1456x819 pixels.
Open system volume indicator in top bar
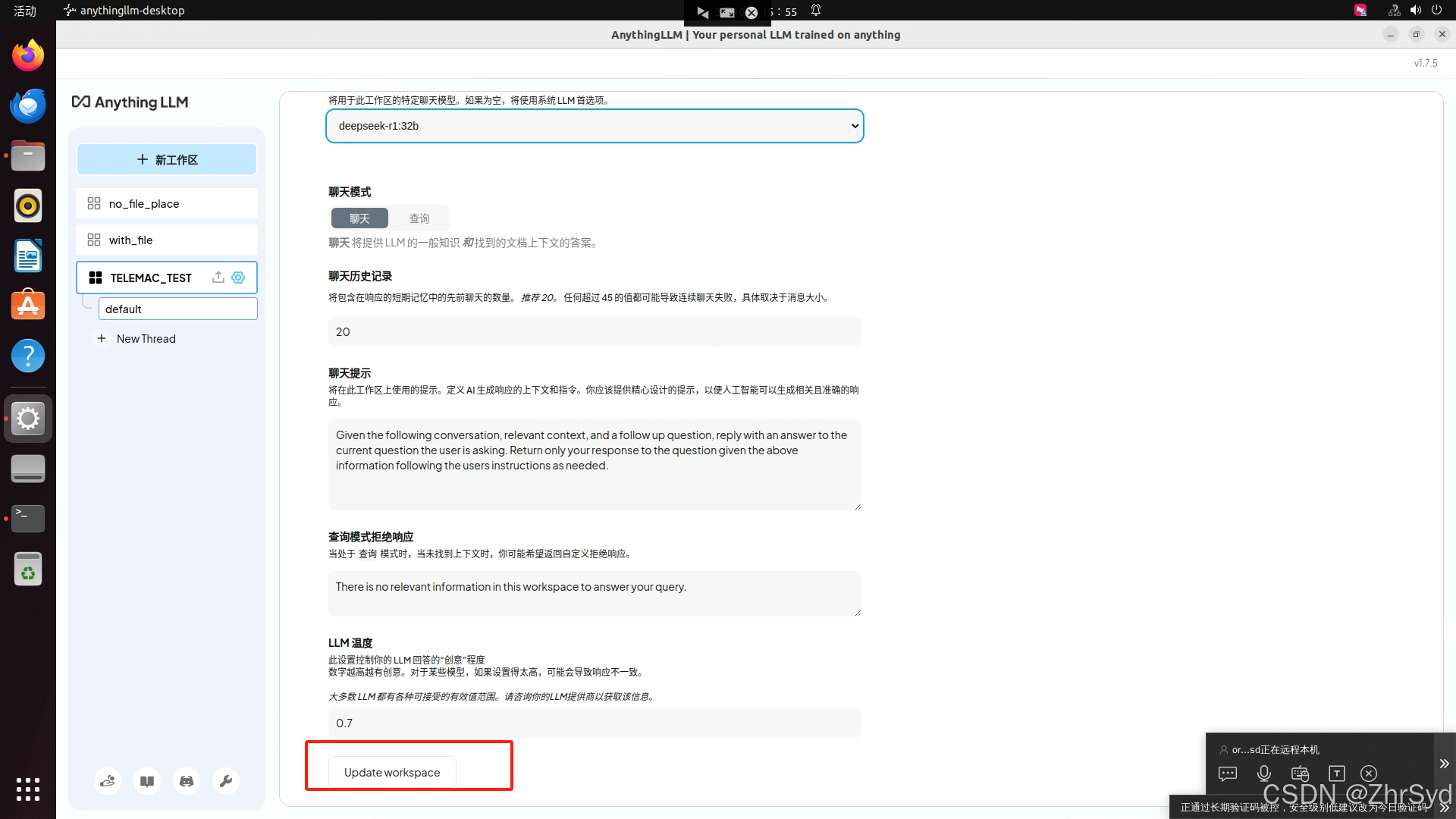[x=1415, y=11]
